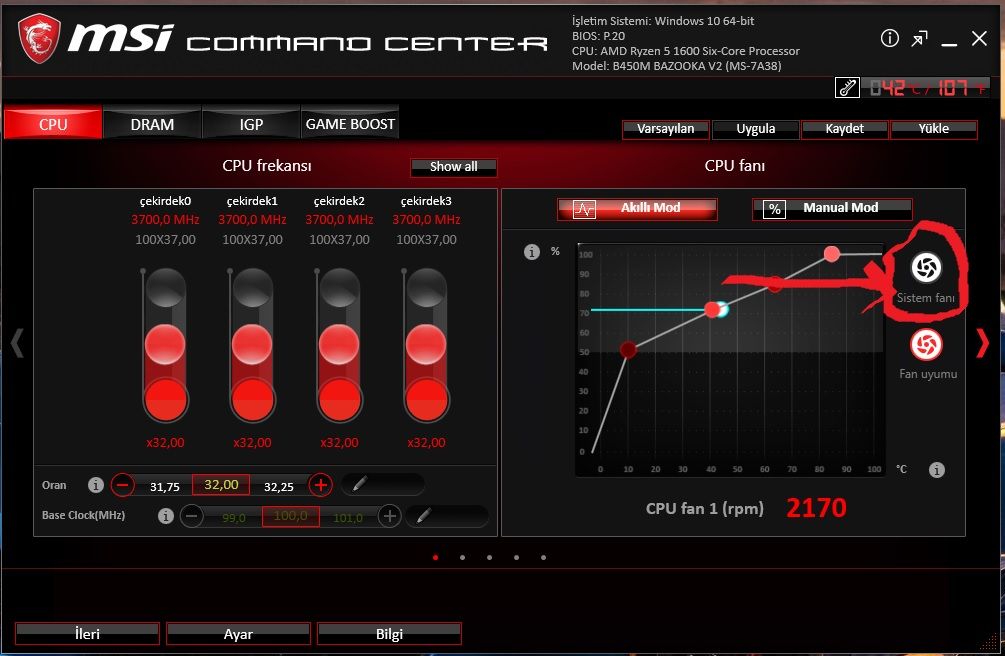This screenshot has width=1005, height=656.
Task: Click info icon next to Oran
Action: point(96,485)
